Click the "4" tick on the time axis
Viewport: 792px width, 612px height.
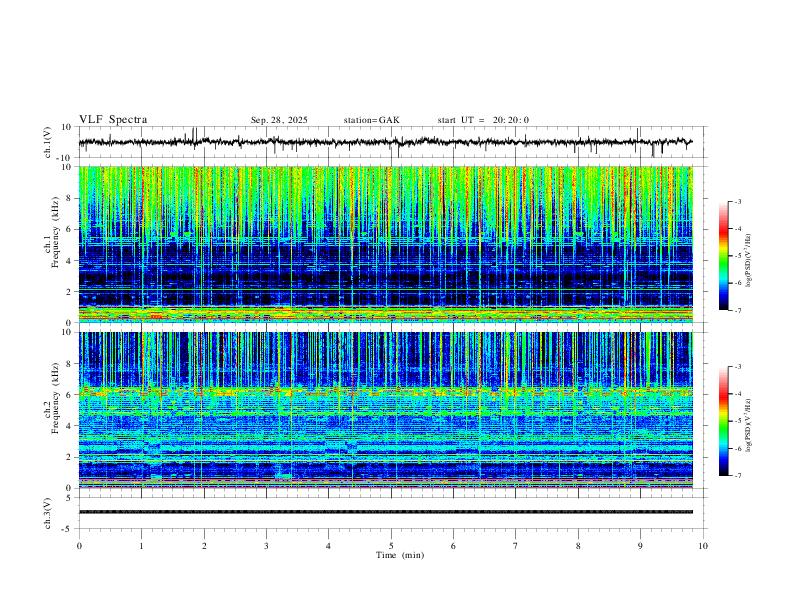click(328, 546)
